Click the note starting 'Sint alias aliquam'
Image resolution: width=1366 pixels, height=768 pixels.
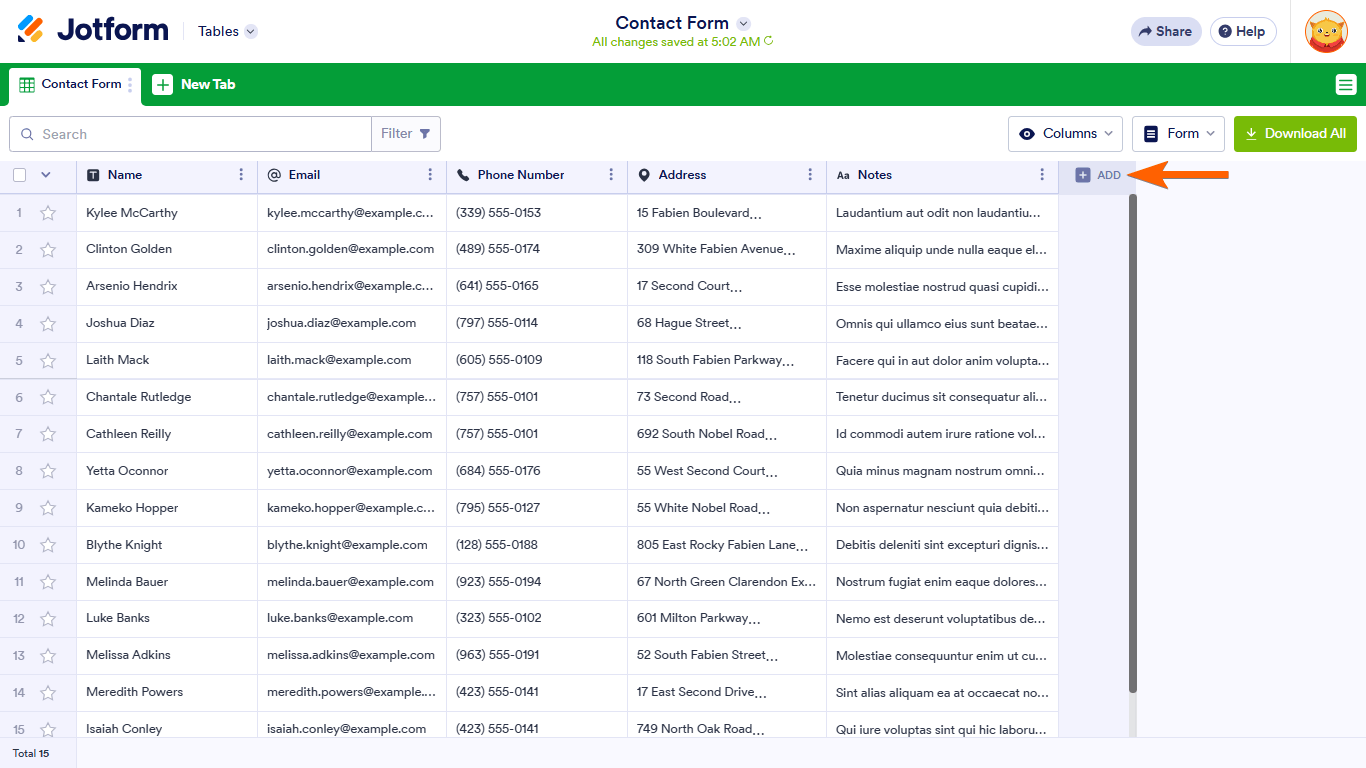coord(942,692)
